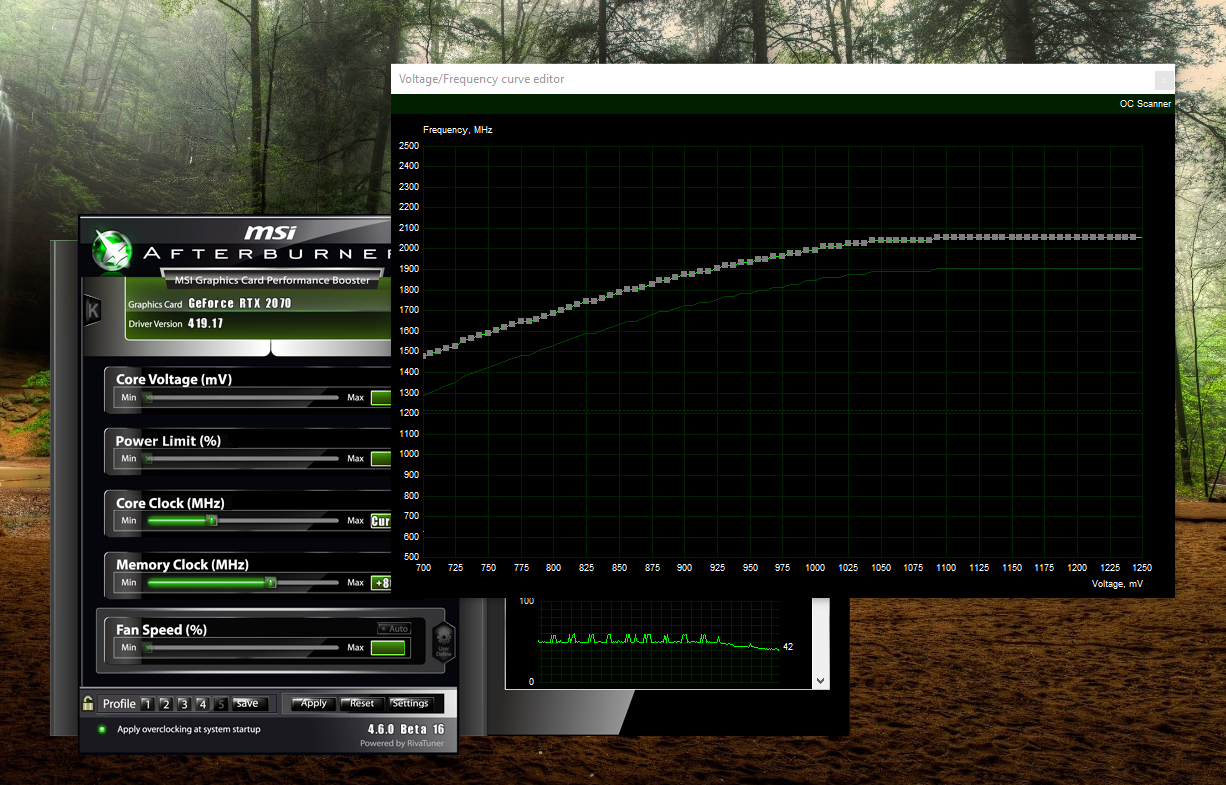The height and width of the screenshot is (785, 1226).
Task: Click the Fan Speed slider track
Action: (x=242, y=648)
